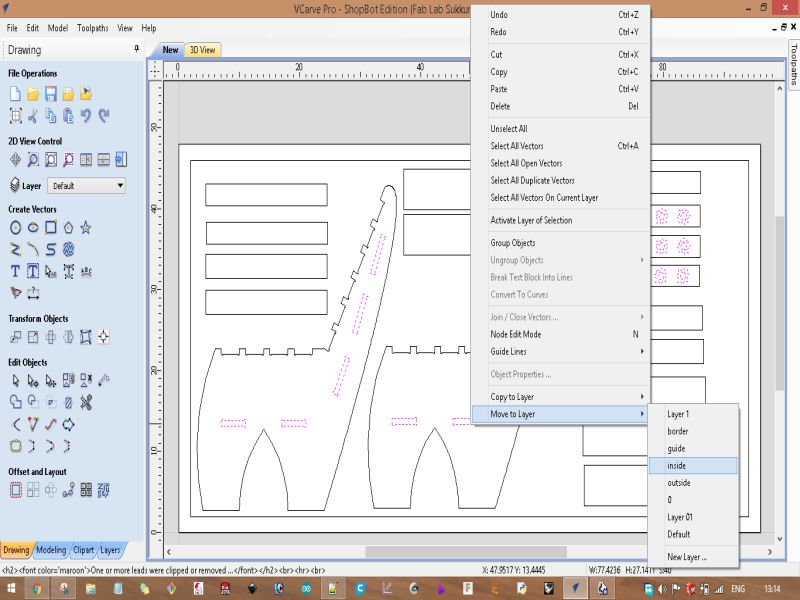Select the dimension measure icon with question mark
The height and width of the screenshot is (600, 800).
click(33, 293)
